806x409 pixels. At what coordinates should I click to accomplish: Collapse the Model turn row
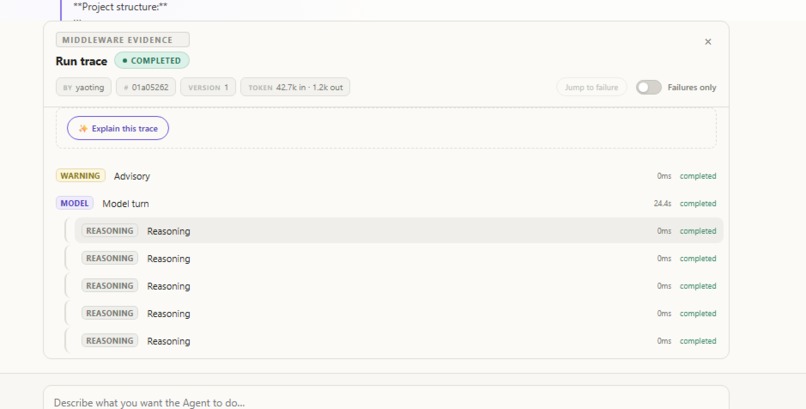click(386, 203)
